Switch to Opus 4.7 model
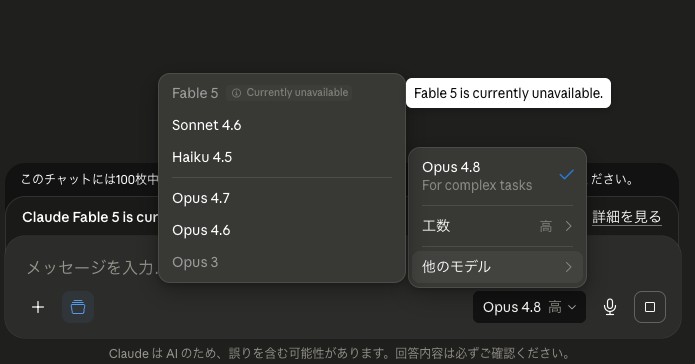Screen dimensions: 695x364 [282, 198]
